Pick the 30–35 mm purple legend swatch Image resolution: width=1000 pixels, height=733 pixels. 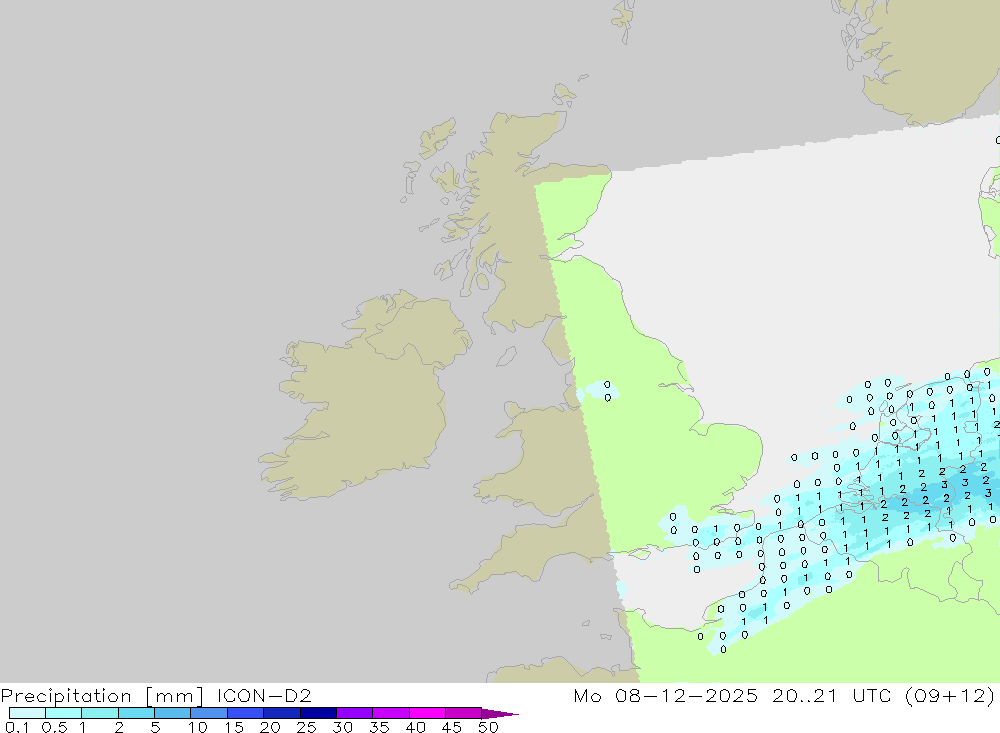354,713
